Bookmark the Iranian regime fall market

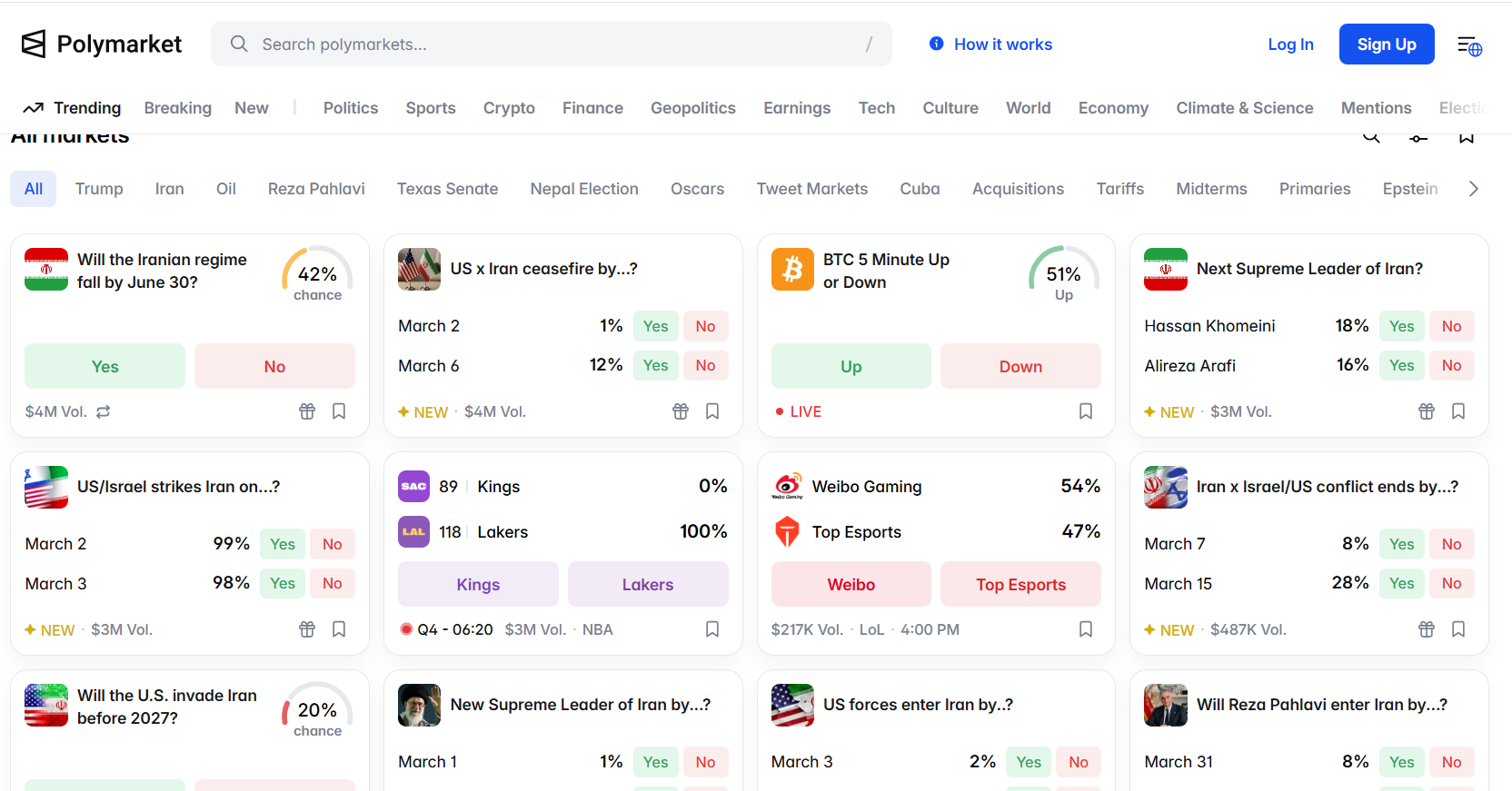pyautogui.click(x=339, y=411)
